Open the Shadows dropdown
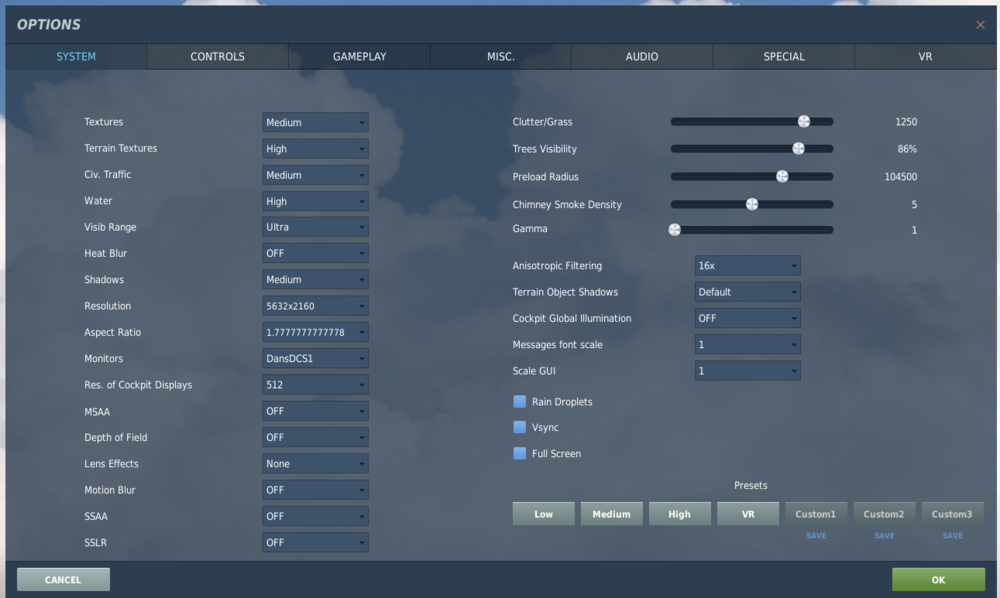This screenshot has width=1000, height=598. pyautogui.click(x=315, y=279)
